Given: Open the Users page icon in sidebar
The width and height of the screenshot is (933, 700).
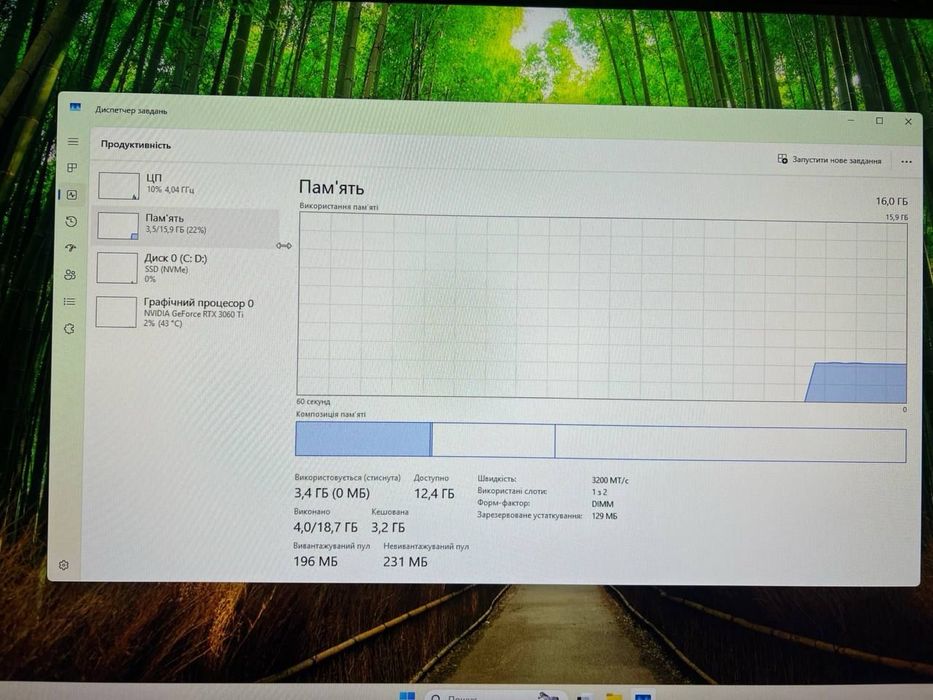Looking at the screenshot, I should (70, 274).
